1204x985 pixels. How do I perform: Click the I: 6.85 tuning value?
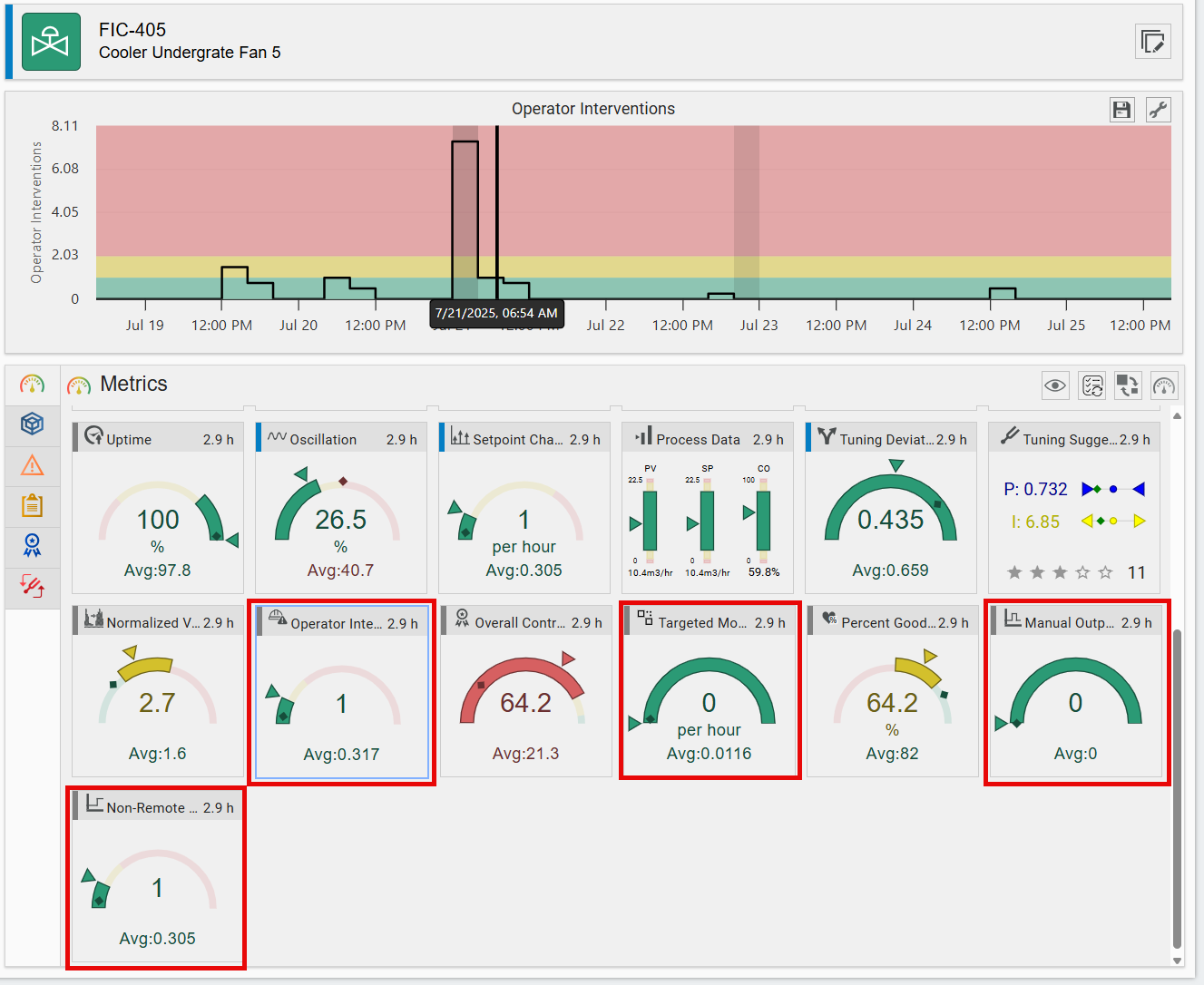pyautogui.click(x=1035, y=522)
